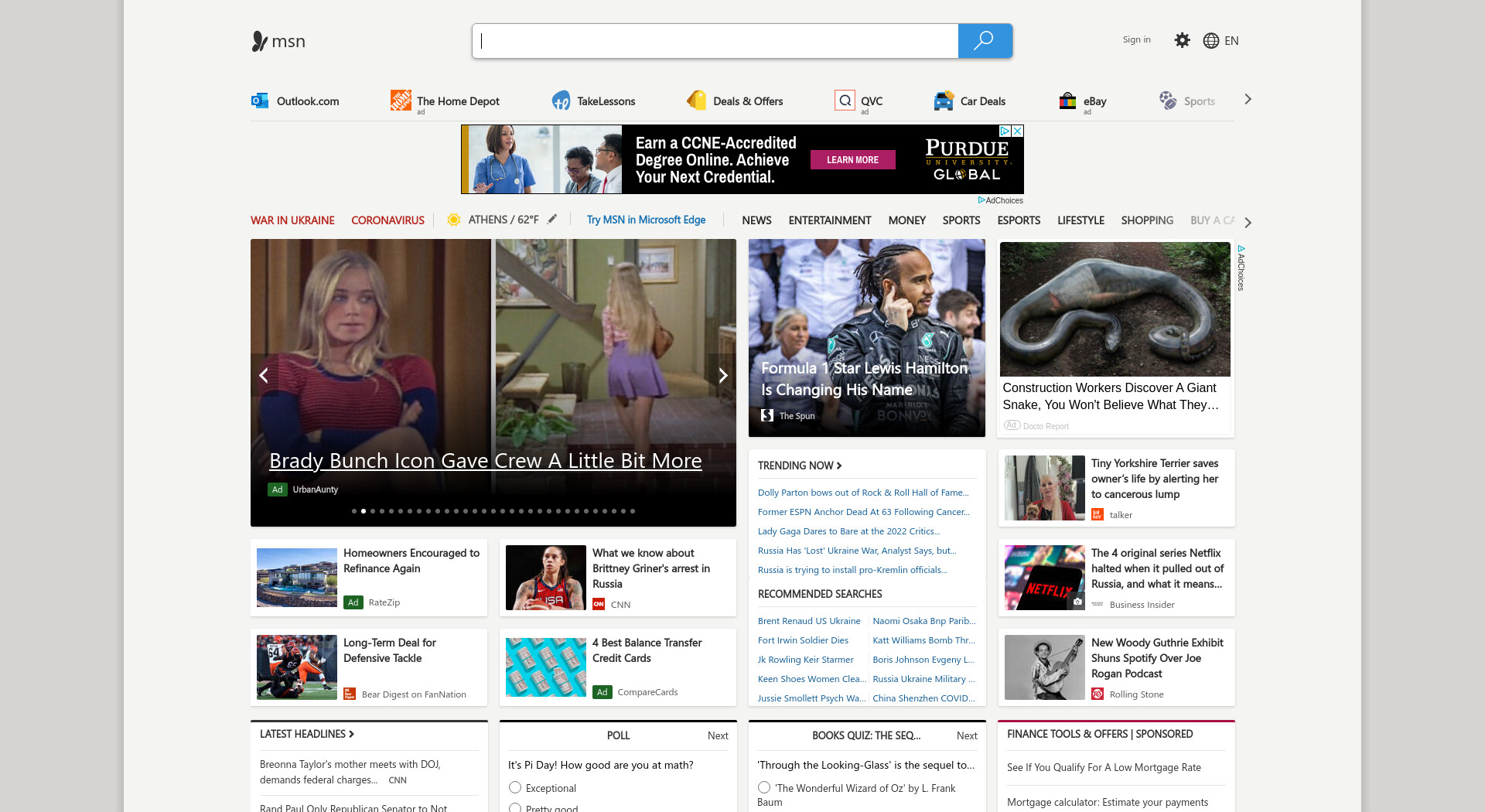Open the SHOPPING category
This screenshot has height=812, width=1485.
pos(1147,220)
